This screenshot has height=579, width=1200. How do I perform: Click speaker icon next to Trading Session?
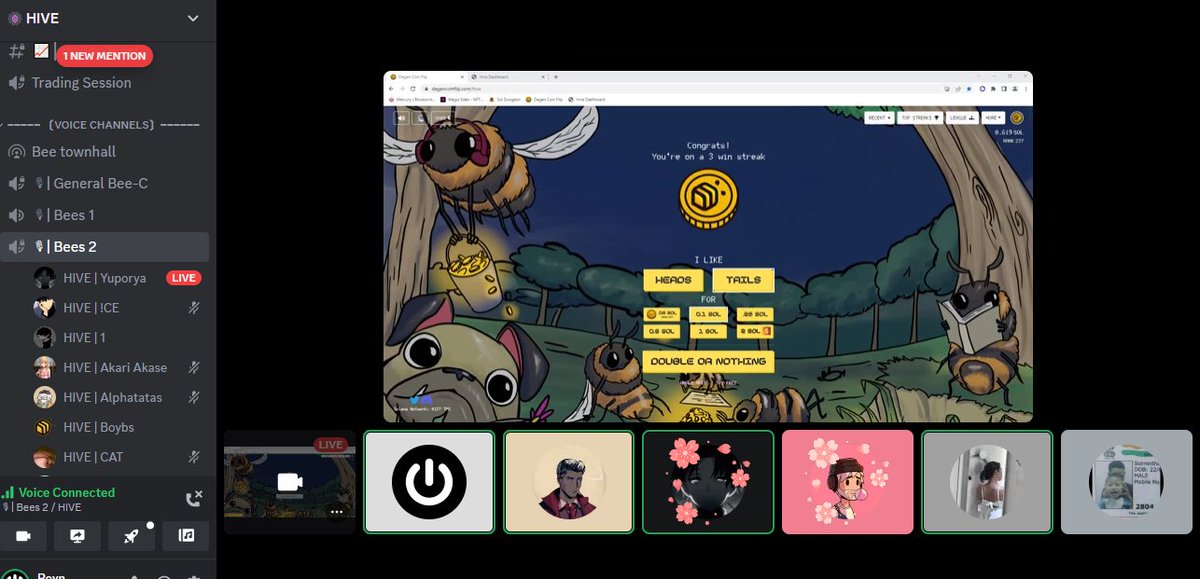(x=16, y=83)
